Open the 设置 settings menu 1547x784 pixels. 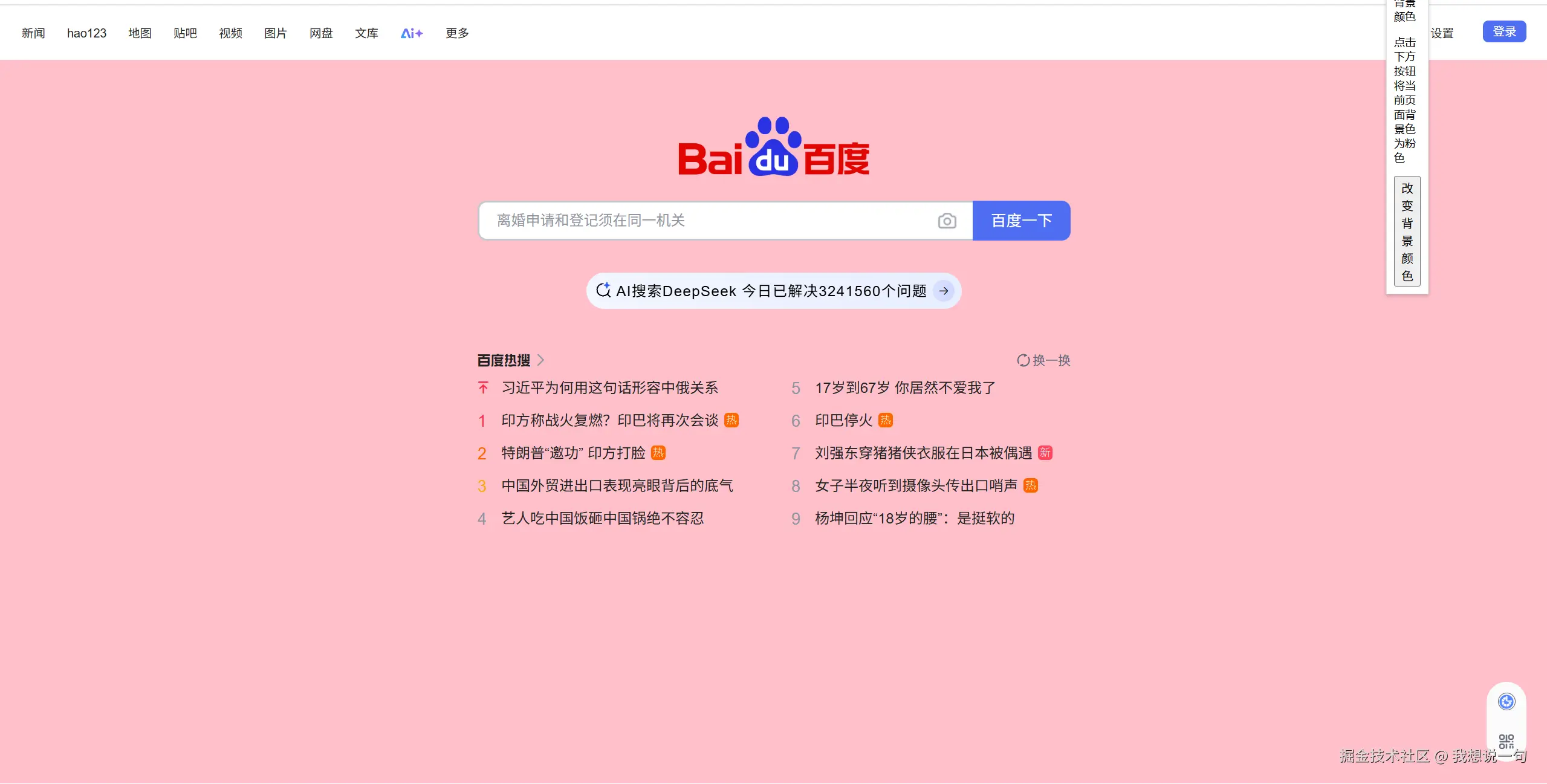[x=1442, y=33]
